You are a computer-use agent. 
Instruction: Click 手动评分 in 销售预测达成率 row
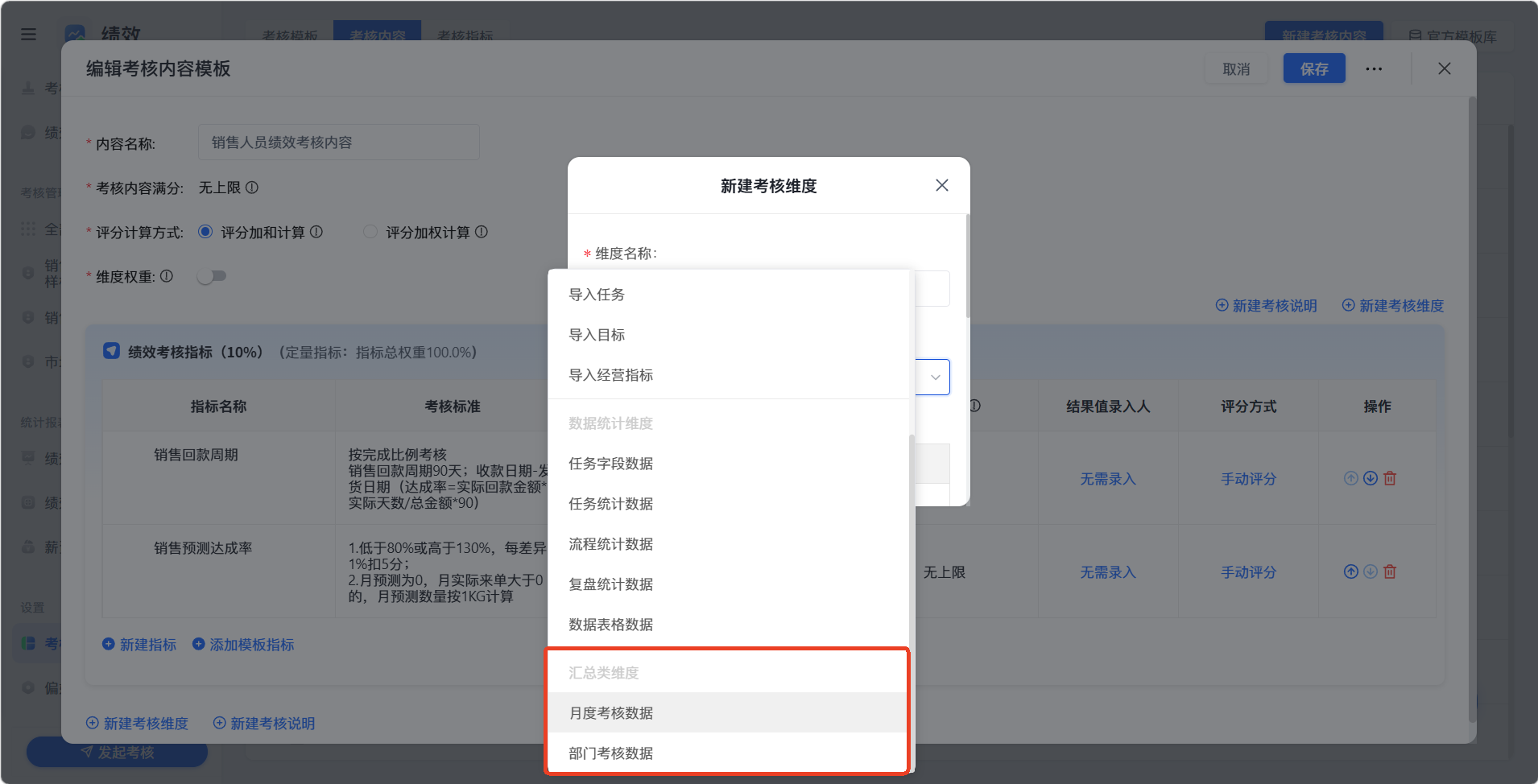point(1248,572)
